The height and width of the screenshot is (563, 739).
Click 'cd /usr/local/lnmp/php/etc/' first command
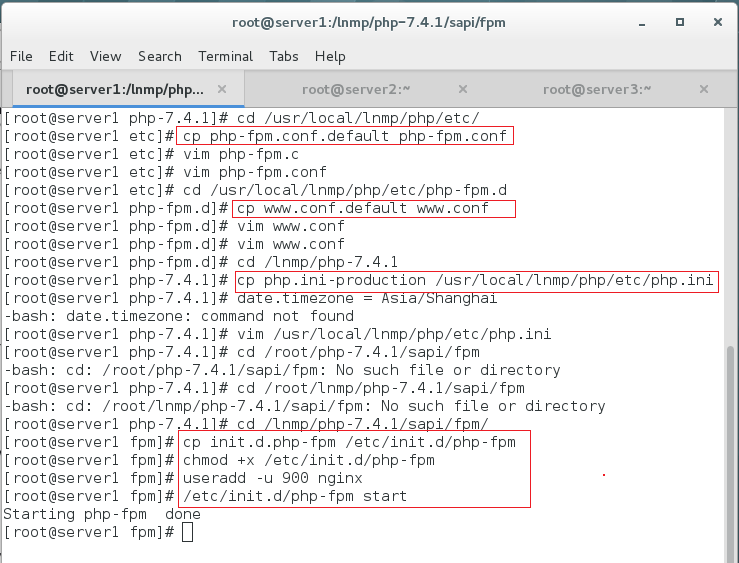[358, 118]
